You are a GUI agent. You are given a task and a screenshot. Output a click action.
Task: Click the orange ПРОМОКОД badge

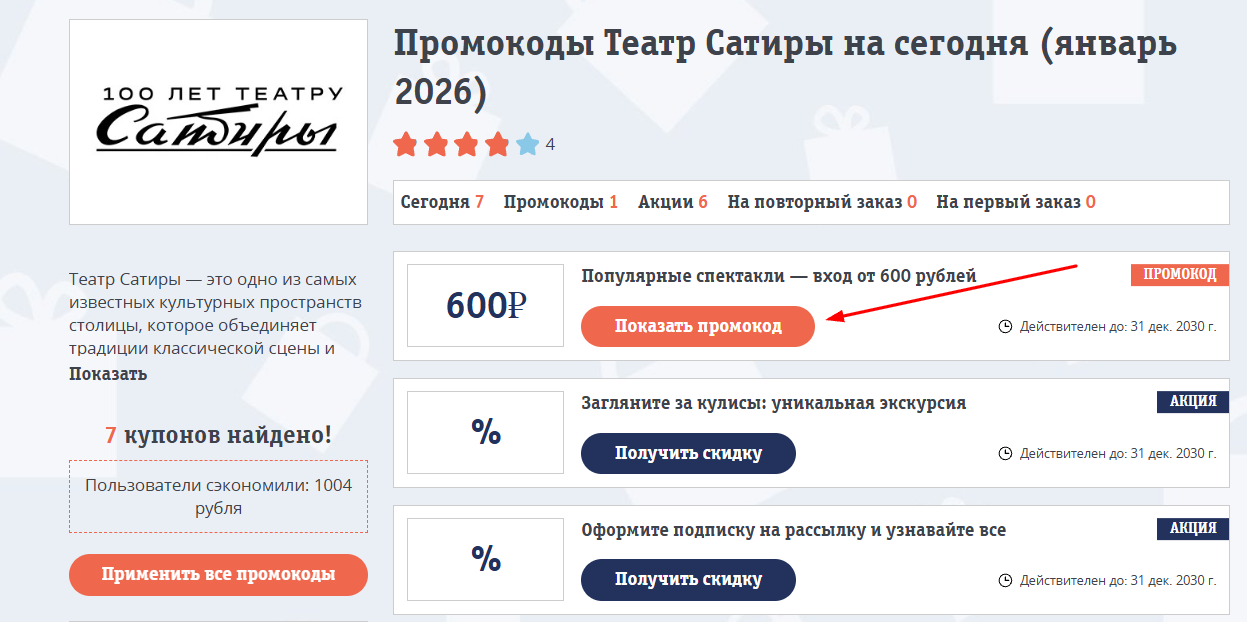coord(1179,273)
